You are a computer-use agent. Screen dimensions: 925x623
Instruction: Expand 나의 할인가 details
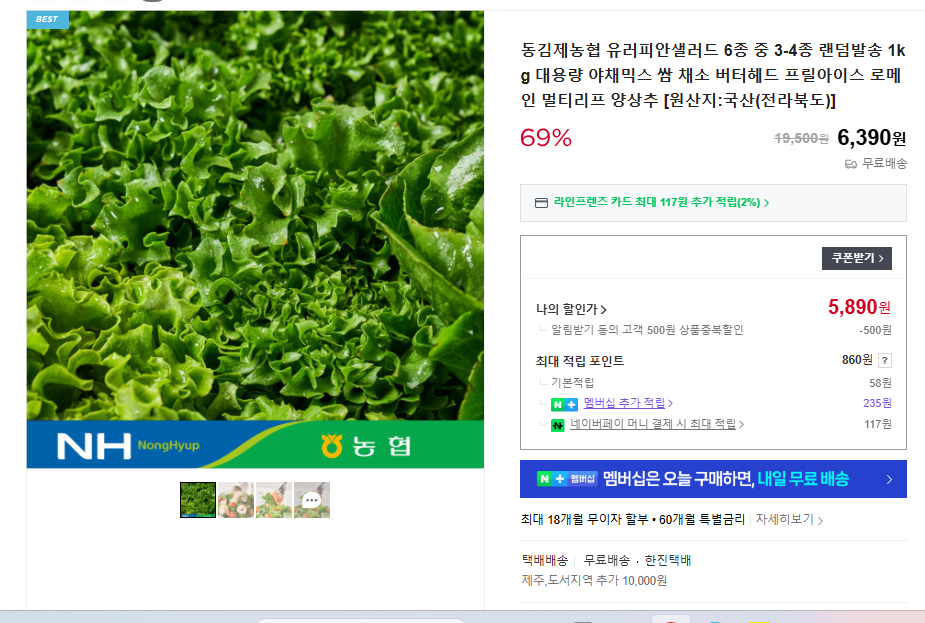click(x=571, y=310)
